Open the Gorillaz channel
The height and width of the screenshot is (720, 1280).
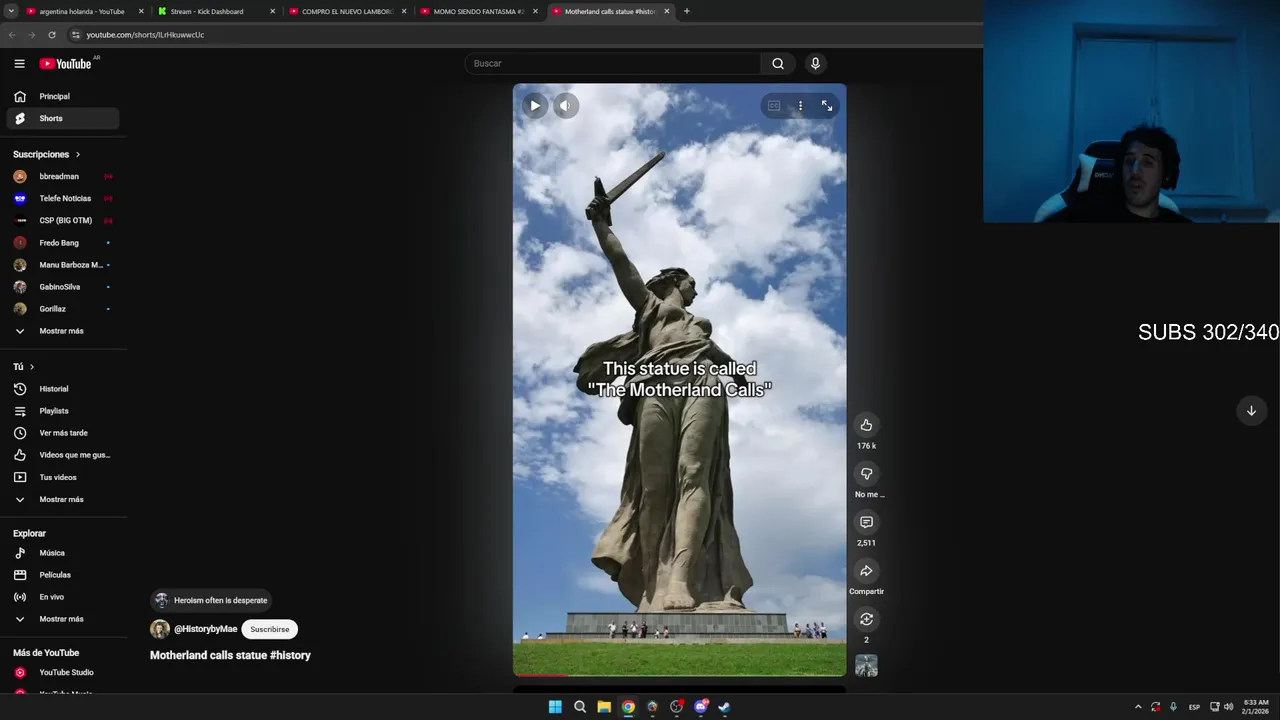point(63,309)
